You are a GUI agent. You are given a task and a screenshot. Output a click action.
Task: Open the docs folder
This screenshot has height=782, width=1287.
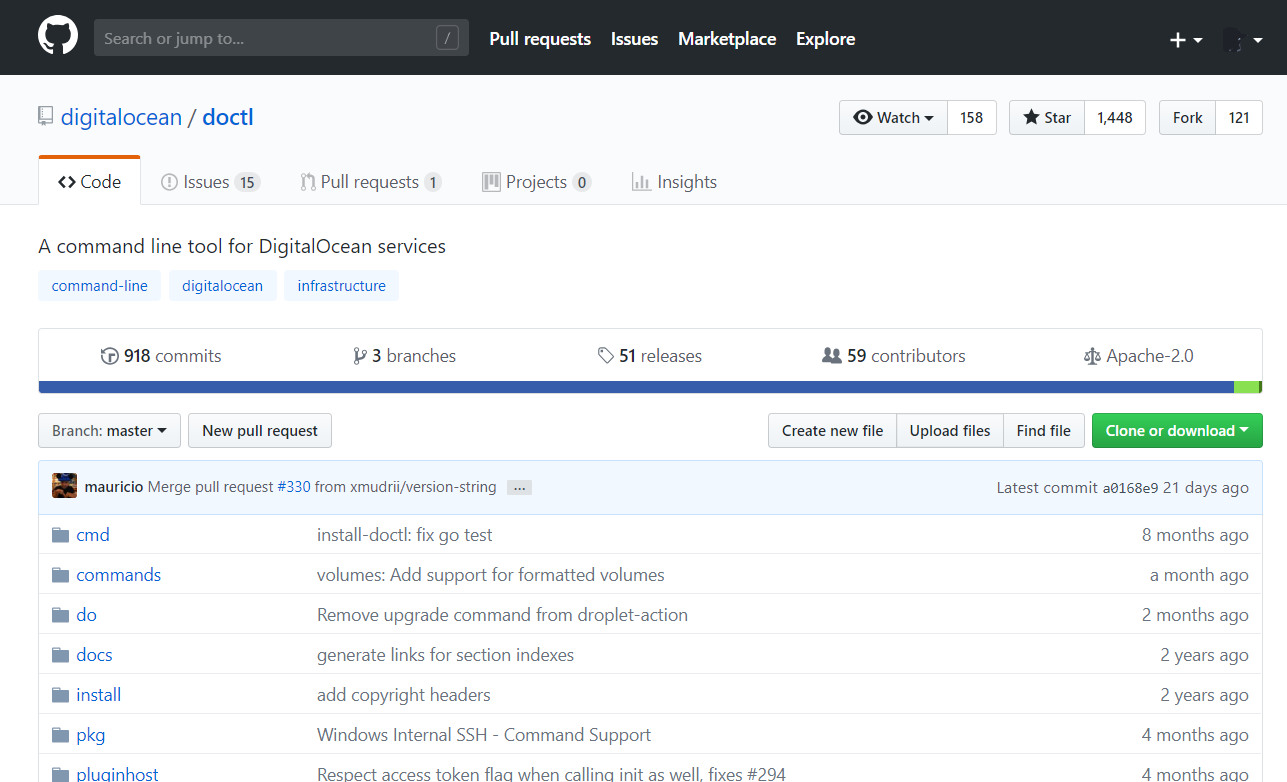coord(94,655)
